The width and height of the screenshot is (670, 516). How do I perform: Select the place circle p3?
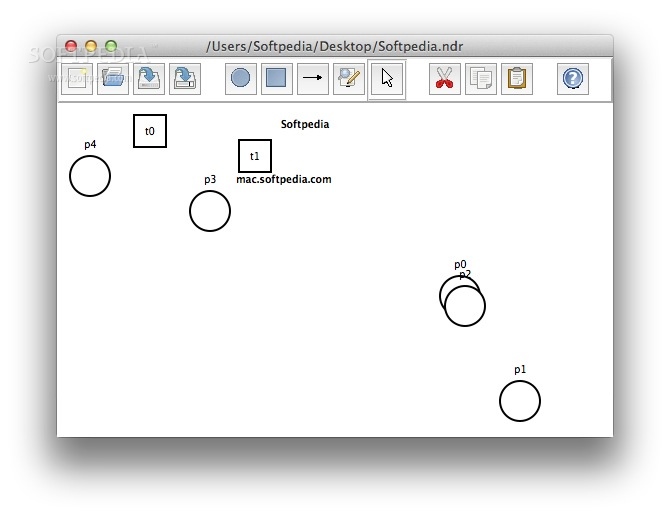[210, 211]
